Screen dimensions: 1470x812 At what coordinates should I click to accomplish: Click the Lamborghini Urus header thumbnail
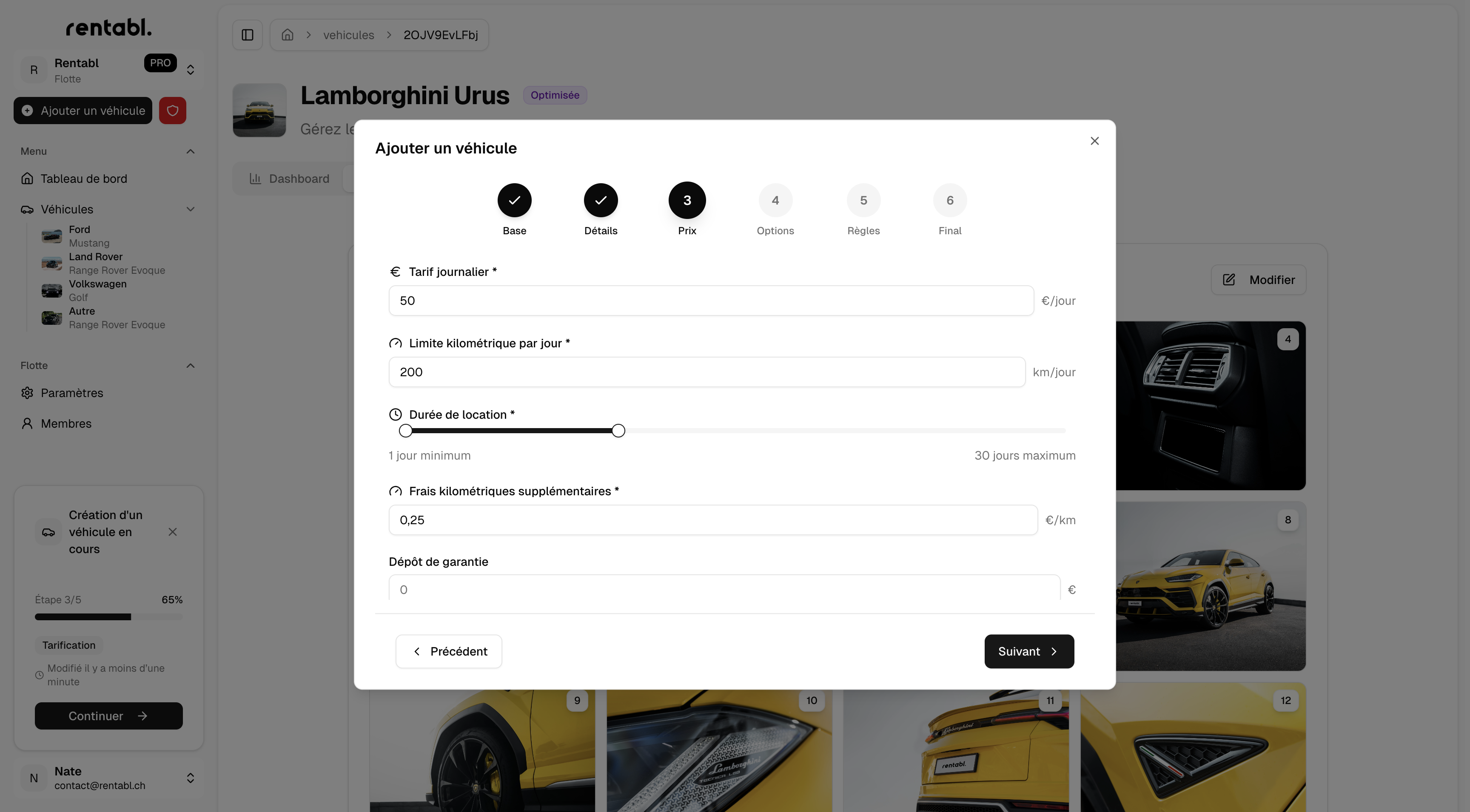[259, 110]
